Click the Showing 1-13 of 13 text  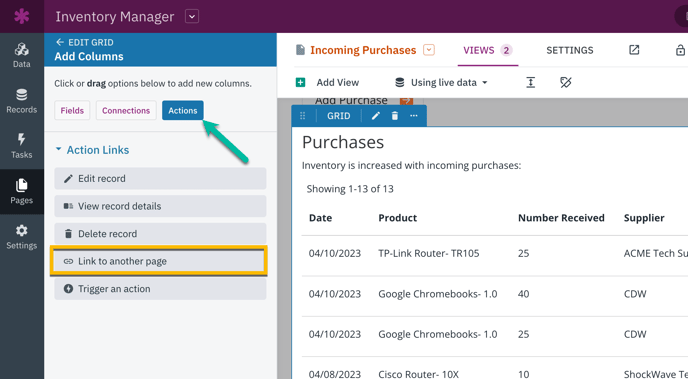coord(350,189)
